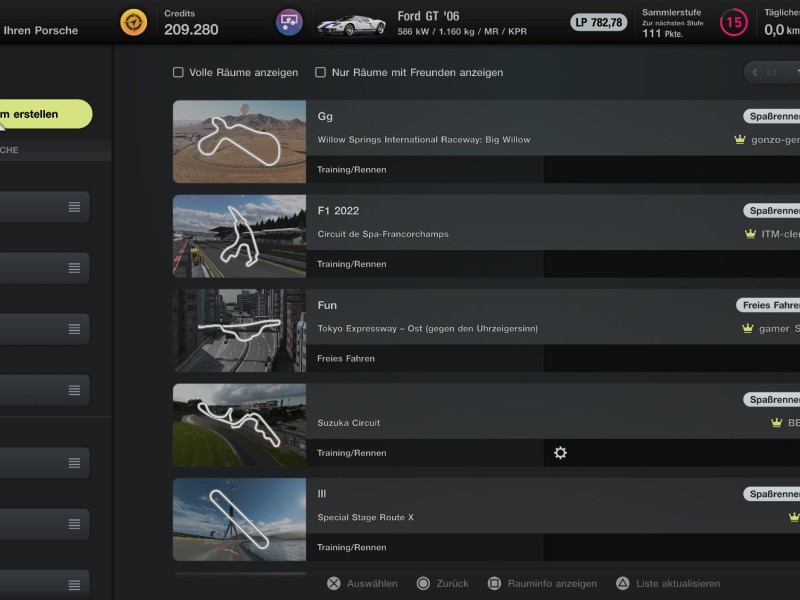Expand the second sidebar list menu handle
This screenshot has height=600, width=800.
click(74, 268)
